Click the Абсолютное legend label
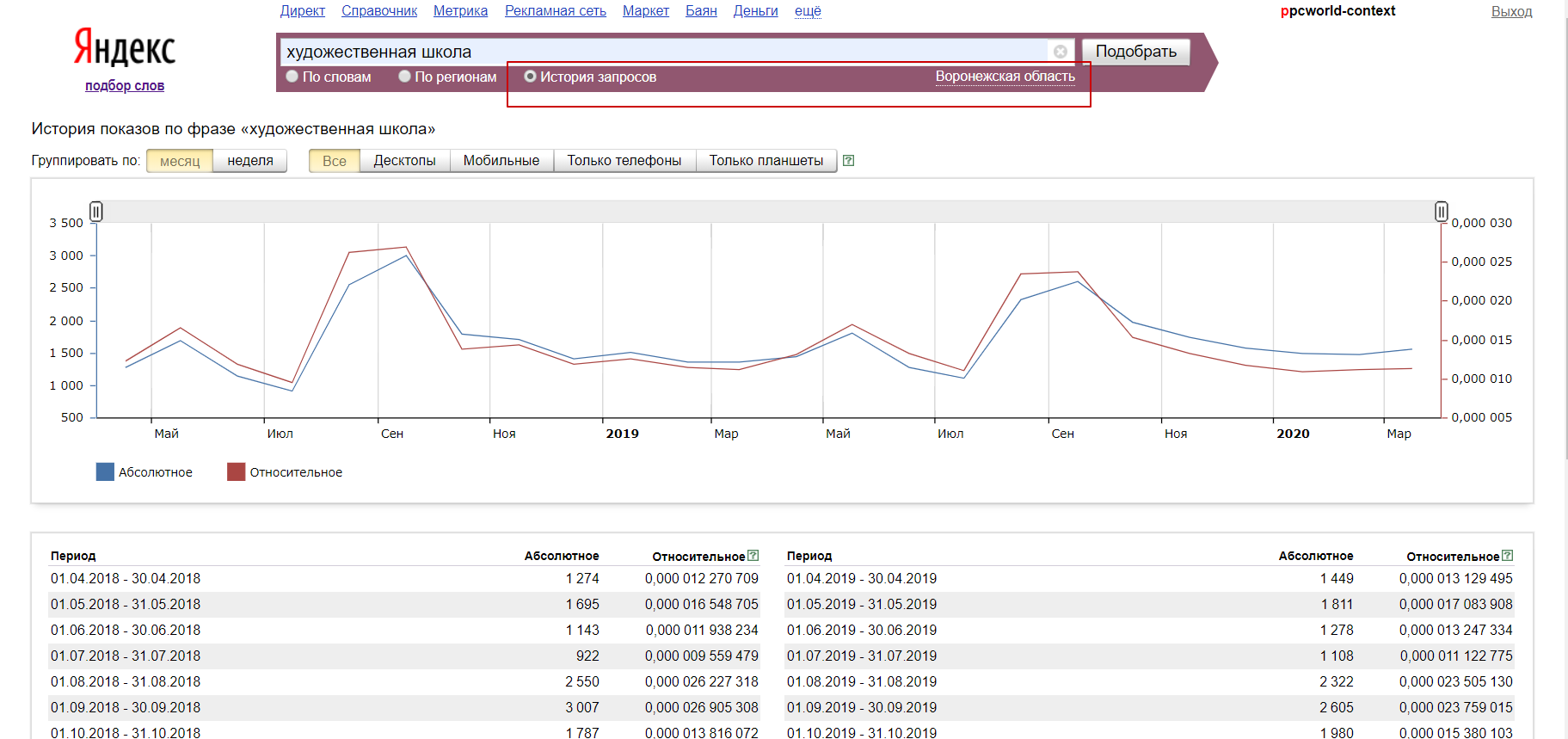Image resolution: width=1568 pixels, height=739 pixels. point(156,472)
